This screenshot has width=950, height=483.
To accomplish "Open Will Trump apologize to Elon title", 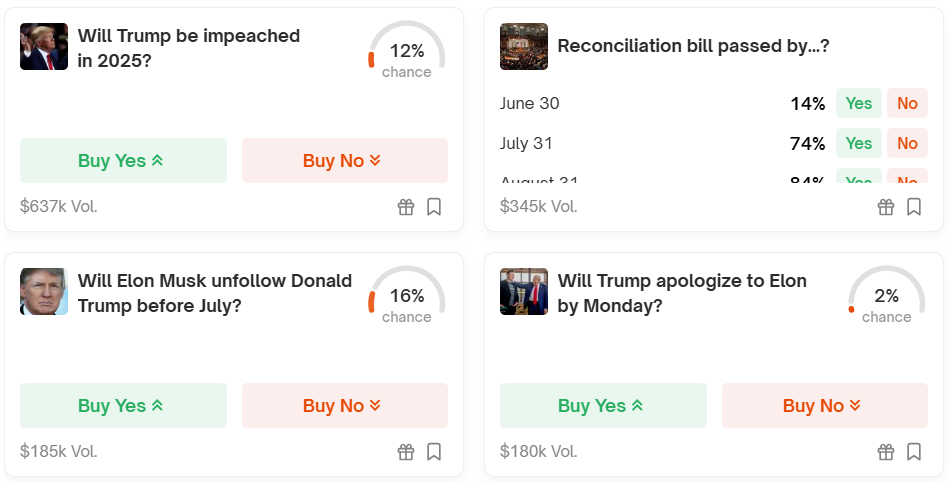I will 682,293.
